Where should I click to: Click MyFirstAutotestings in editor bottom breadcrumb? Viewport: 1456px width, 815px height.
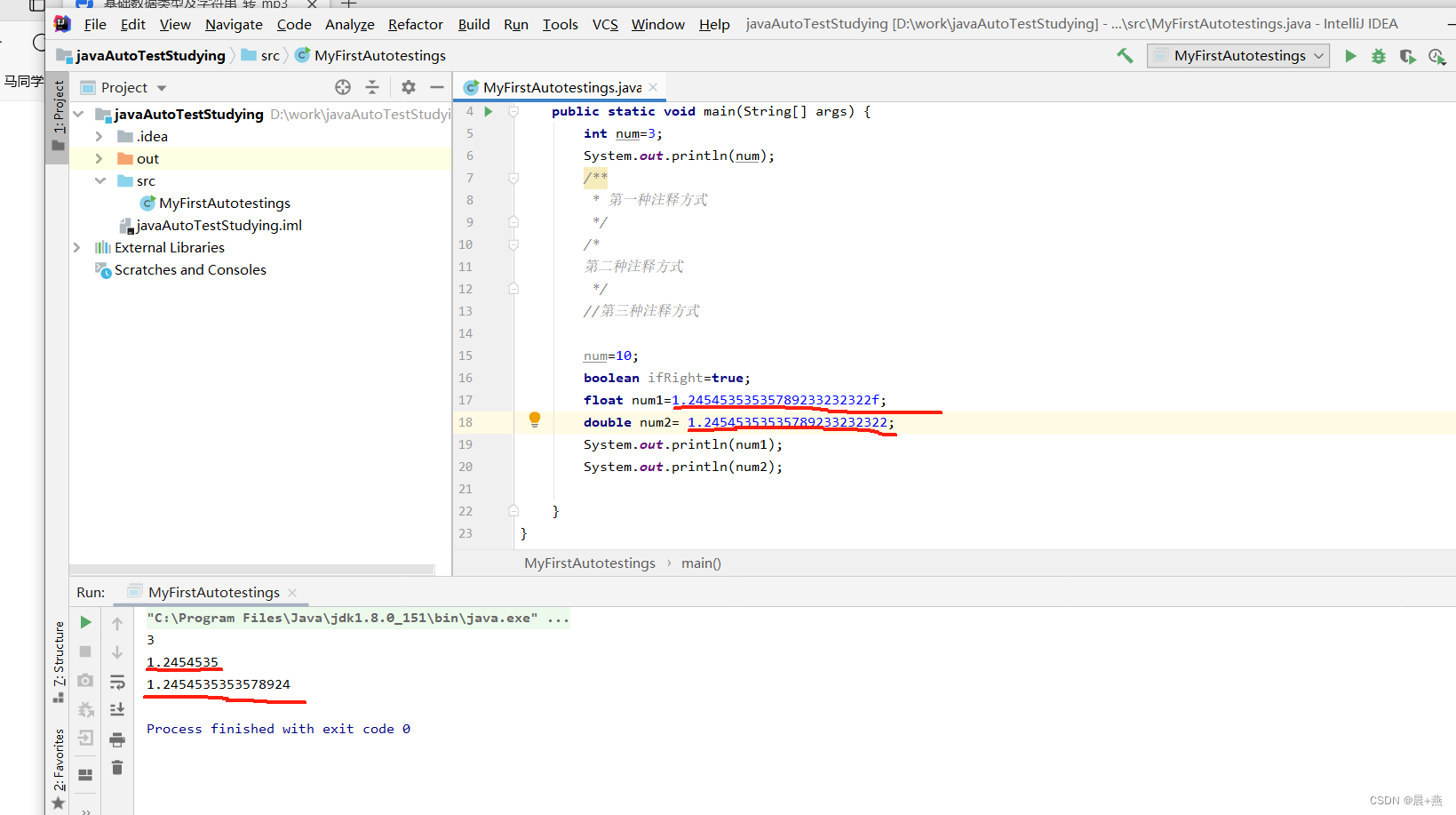pos(590,563)
